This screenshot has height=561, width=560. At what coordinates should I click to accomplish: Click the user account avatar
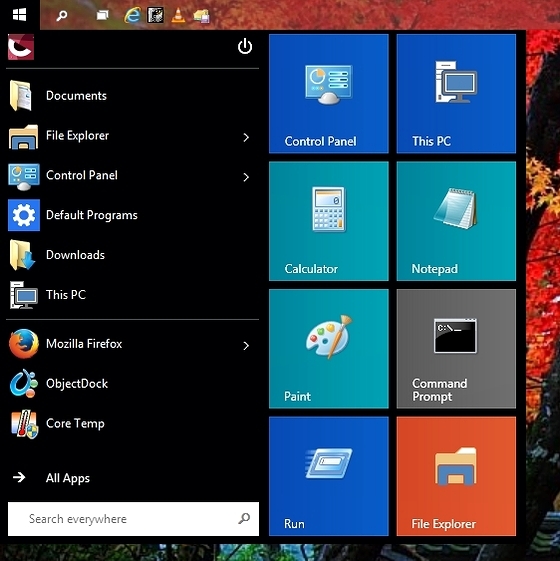[21, 47]
